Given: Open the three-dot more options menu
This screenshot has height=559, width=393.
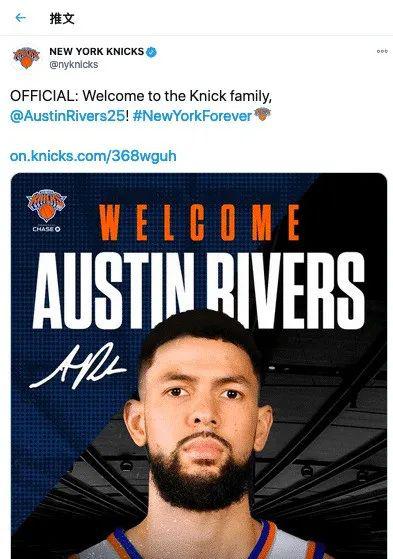Looking at the screenshot, I should [x=382, y=51].
